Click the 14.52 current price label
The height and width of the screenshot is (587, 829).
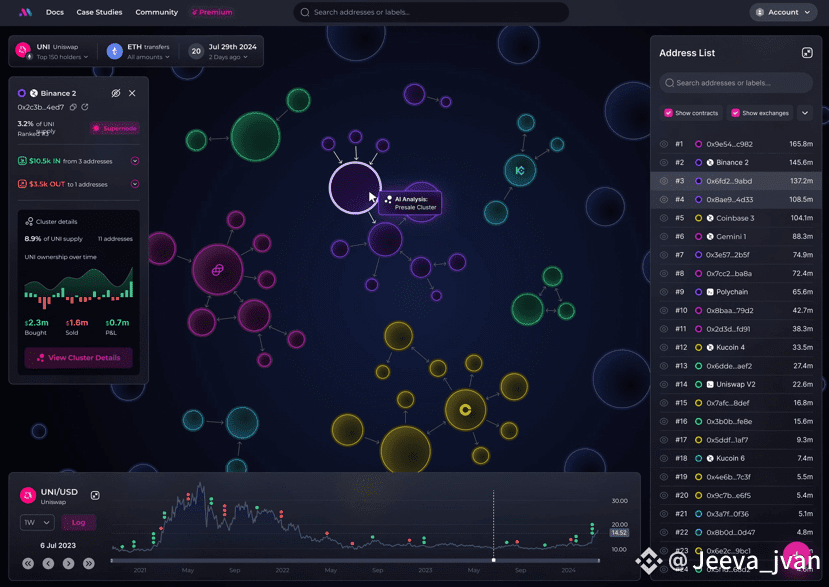point(619,533)
